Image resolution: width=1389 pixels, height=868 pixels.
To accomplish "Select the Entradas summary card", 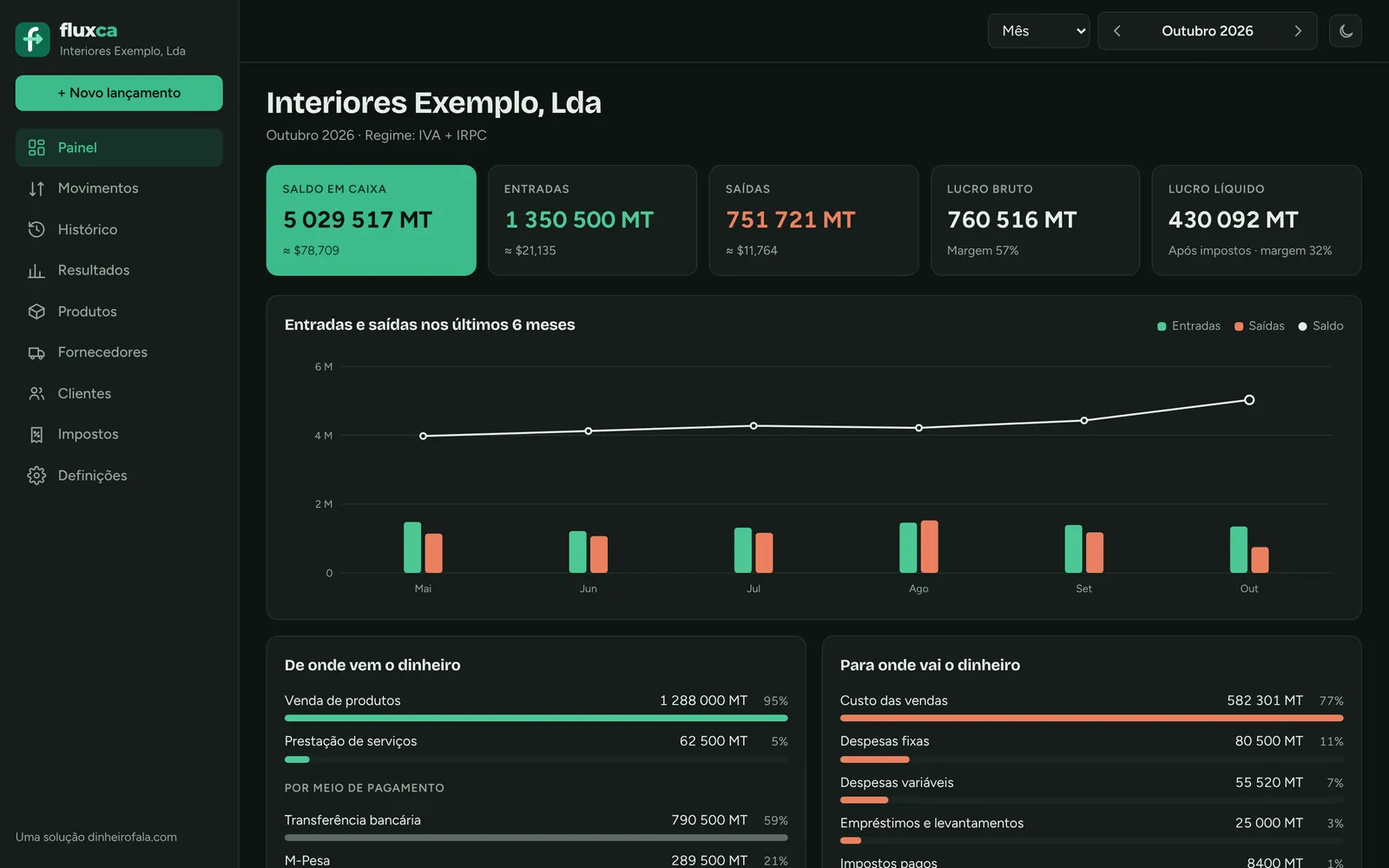I will [593, 220].
